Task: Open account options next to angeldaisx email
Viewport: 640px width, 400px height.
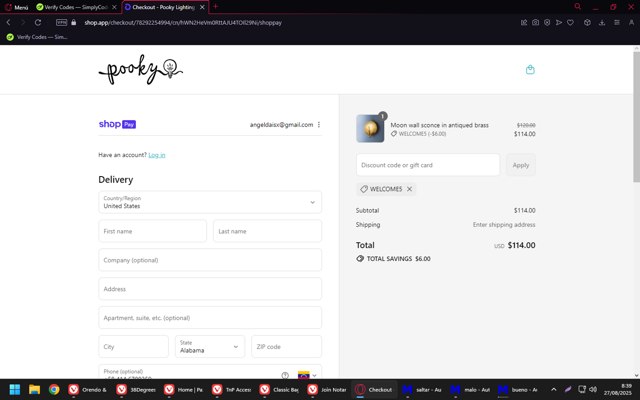Action: (x=319, y=124)
